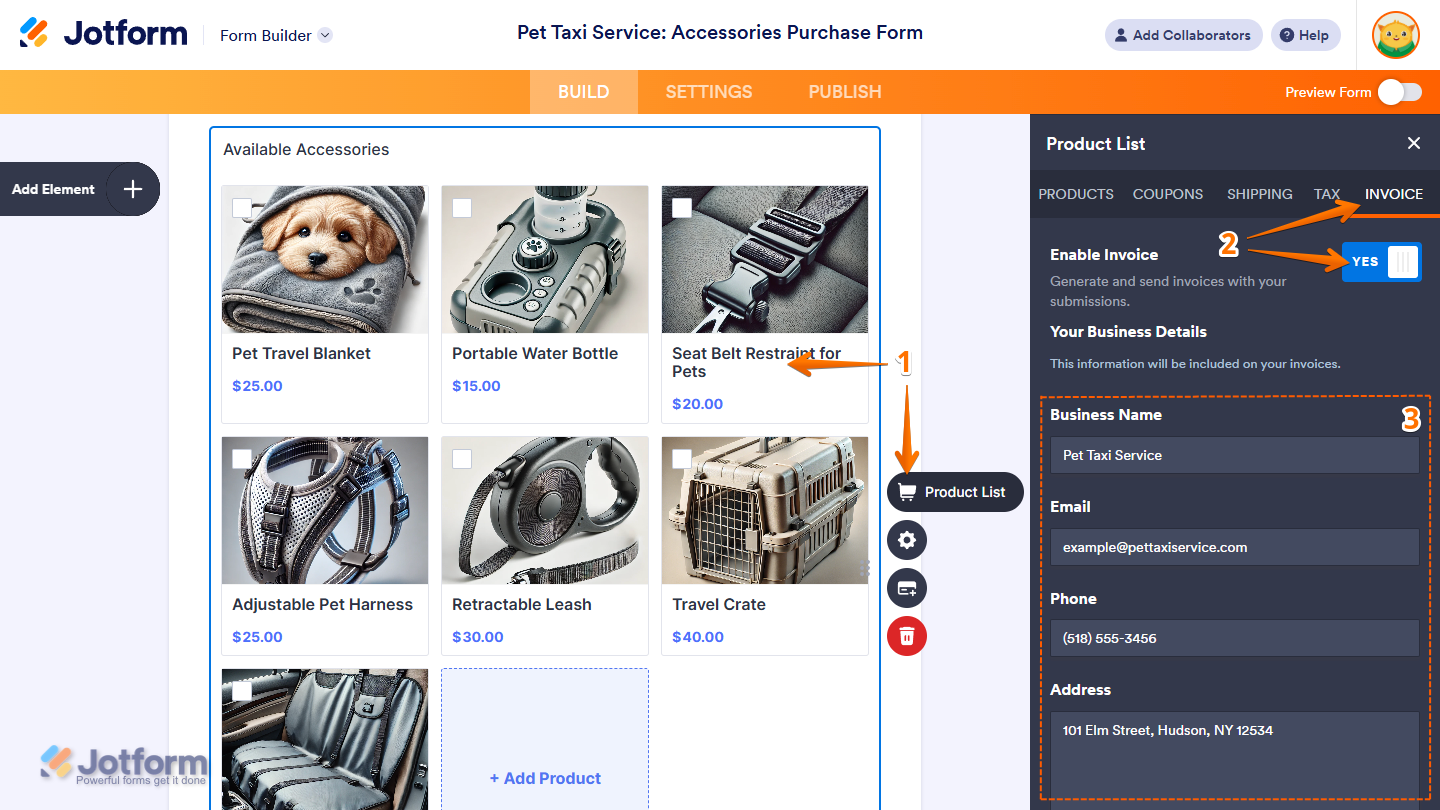Close the Product List panel
Viewport: 1440px width, 810px height.
click(x=1414, y=144)
